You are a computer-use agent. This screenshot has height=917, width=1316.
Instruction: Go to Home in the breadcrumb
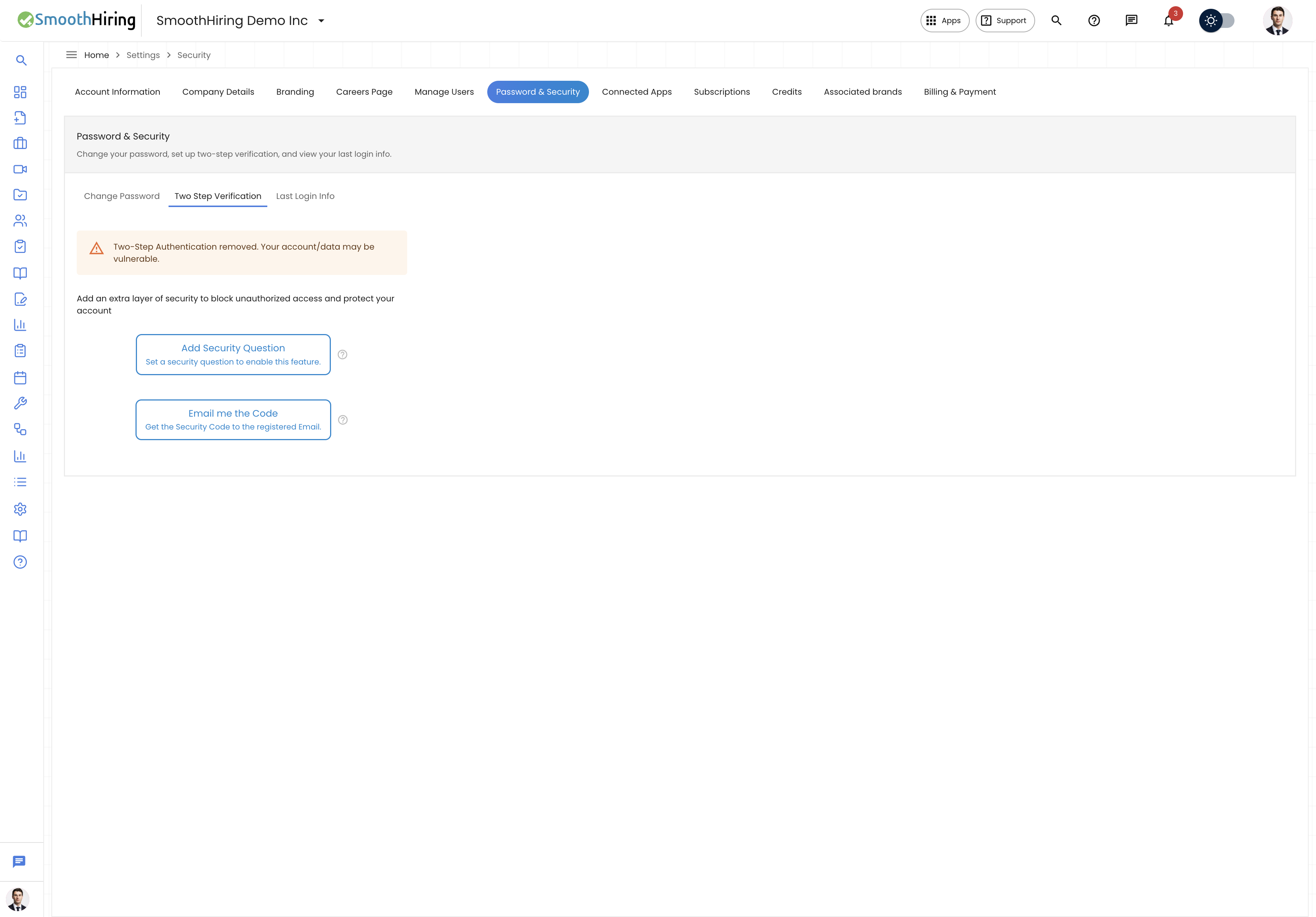coord(96,55)
